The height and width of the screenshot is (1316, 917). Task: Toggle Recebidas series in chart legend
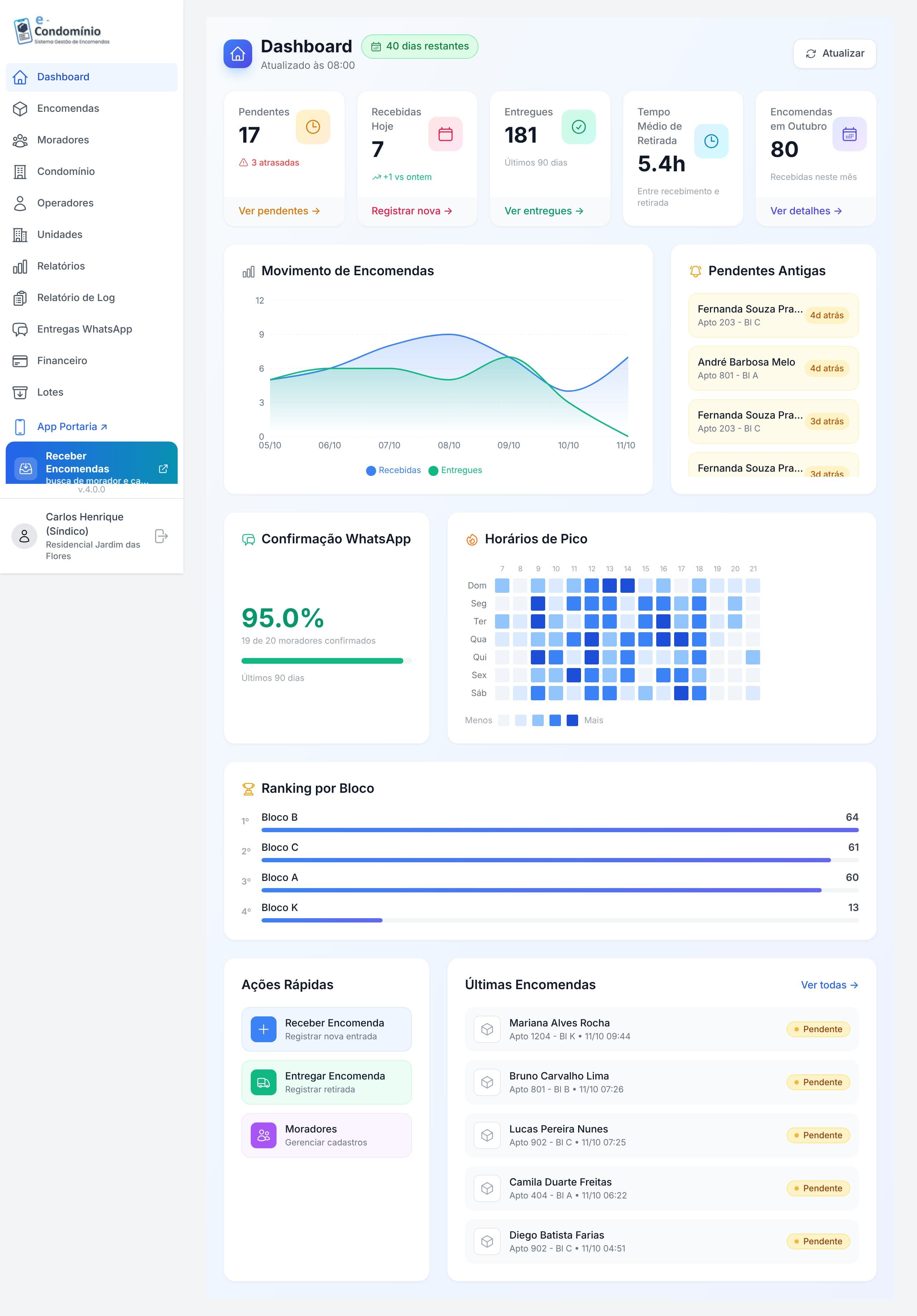click(394, 470)
